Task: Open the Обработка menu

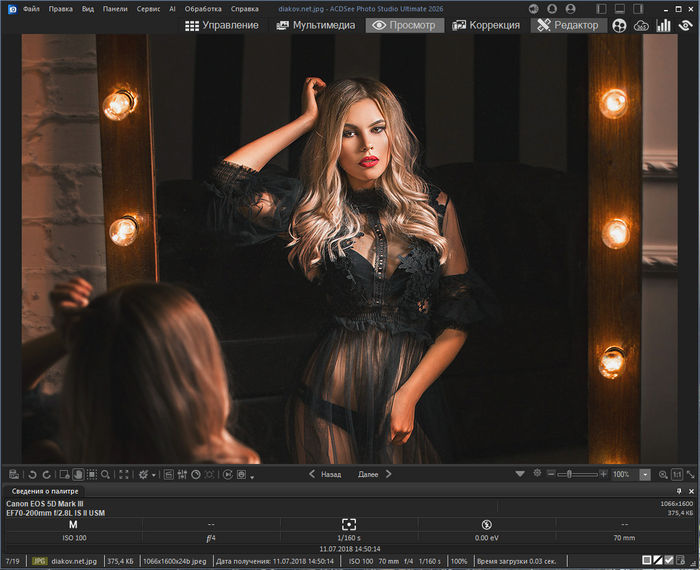Action: click(202, 8)
